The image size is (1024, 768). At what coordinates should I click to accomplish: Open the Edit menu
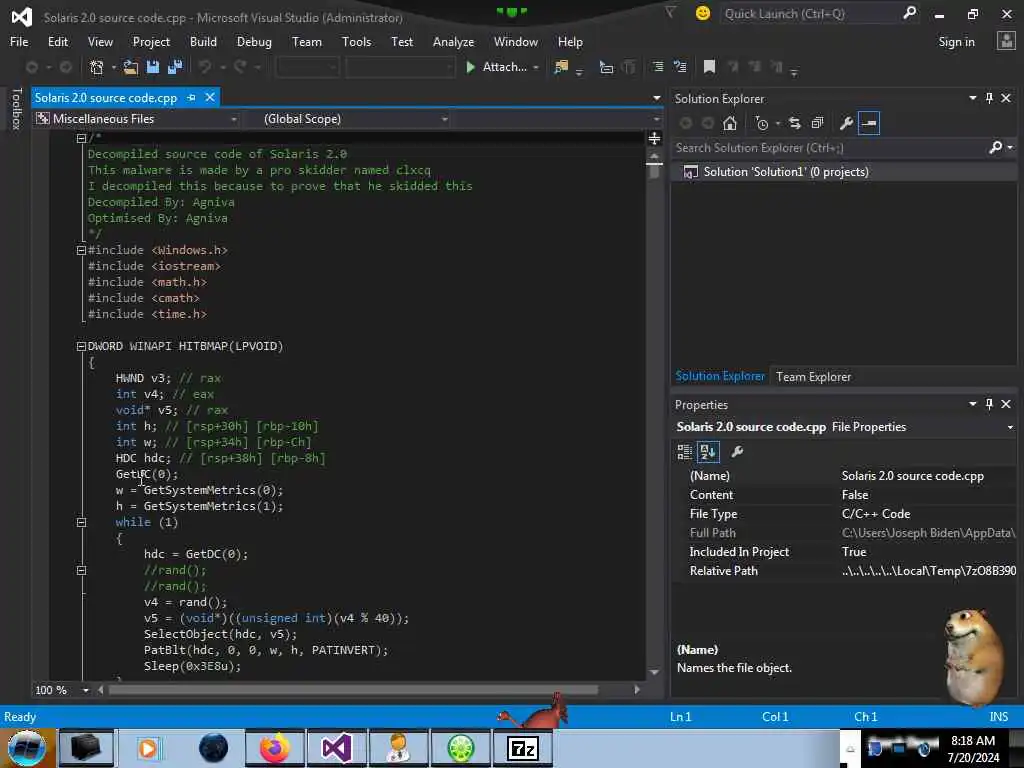(x=57, y=42)
